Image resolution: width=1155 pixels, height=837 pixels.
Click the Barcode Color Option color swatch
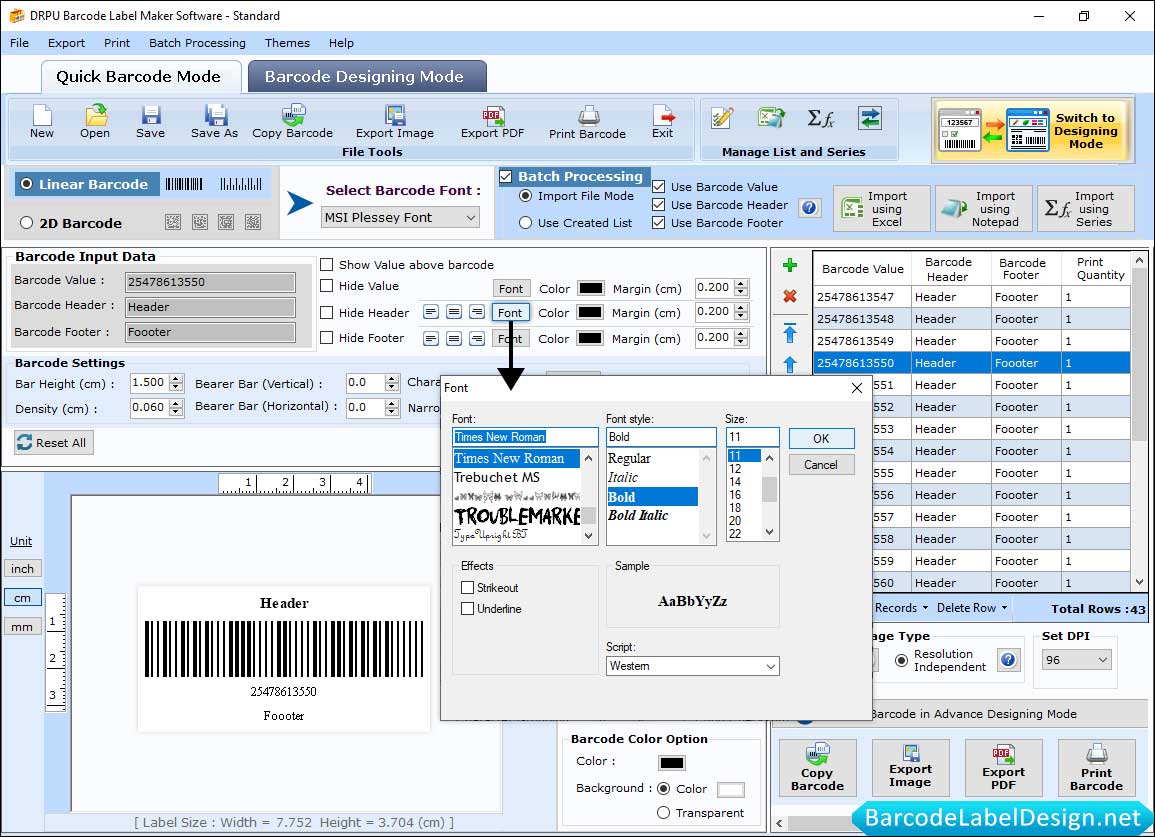[x=672, y=762]
